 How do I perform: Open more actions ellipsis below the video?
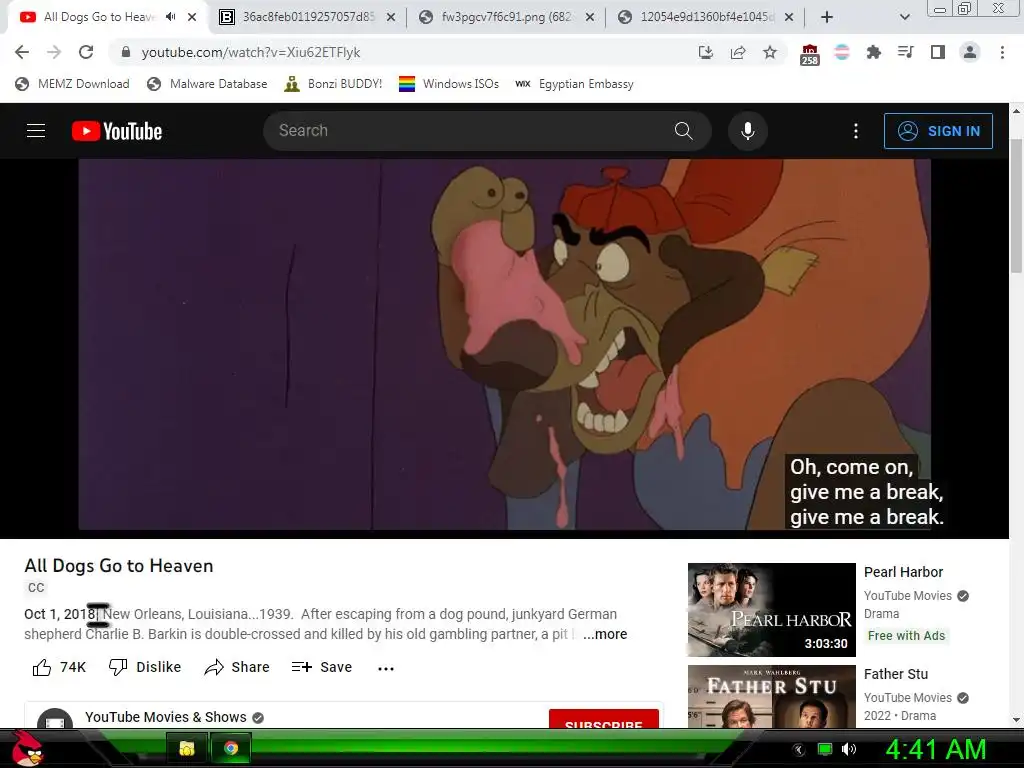click(x=386, y=668)
